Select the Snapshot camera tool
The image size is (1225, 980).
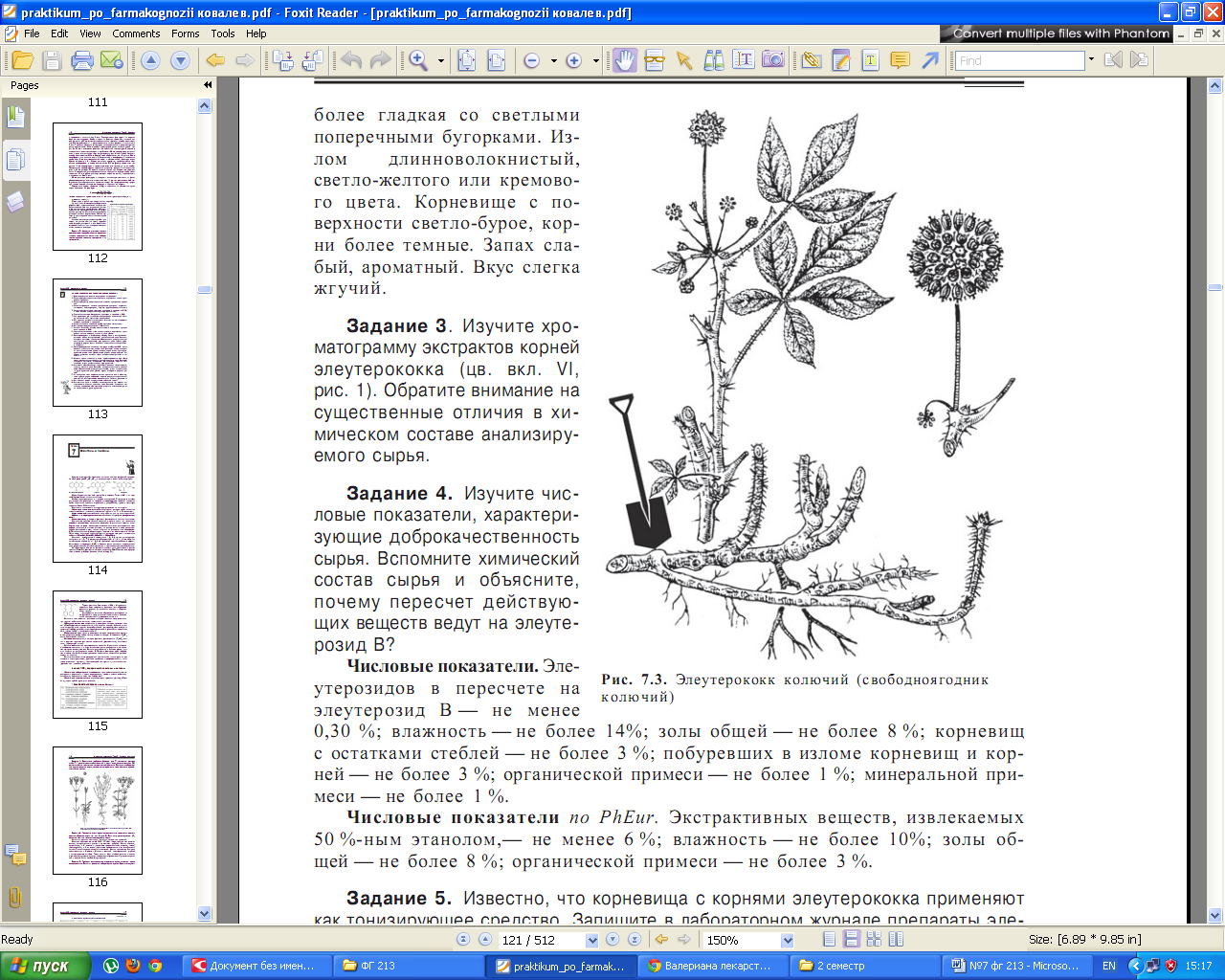(x=773, y=60)
